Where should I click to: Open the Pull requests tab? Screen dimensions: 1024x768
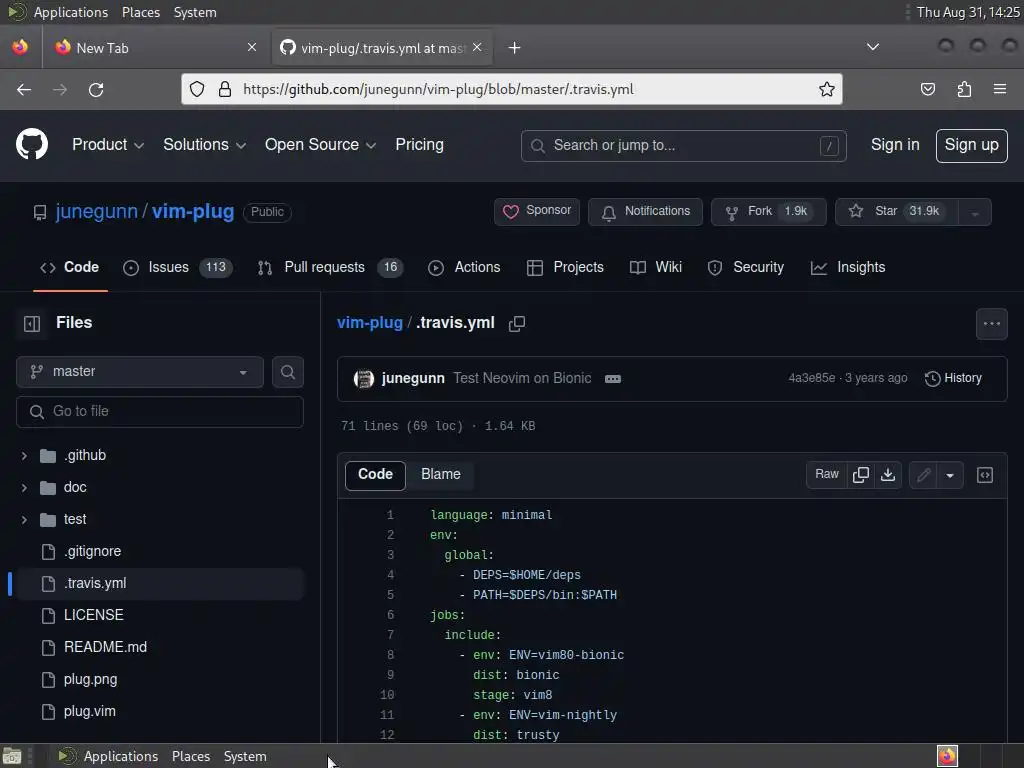[x=330, y=268]
